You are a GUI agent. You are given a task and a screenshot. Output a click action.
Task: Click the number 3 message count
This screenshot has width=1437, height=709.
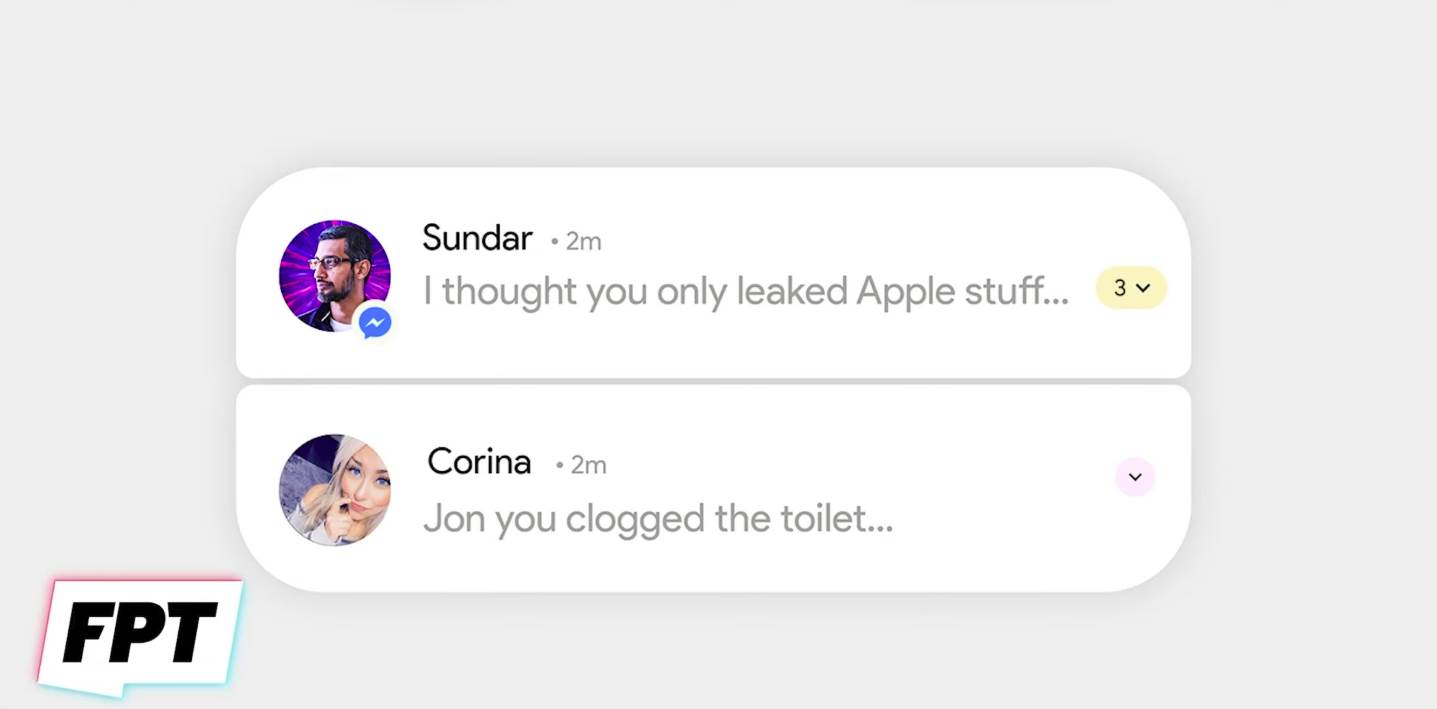pos(1120,288)
